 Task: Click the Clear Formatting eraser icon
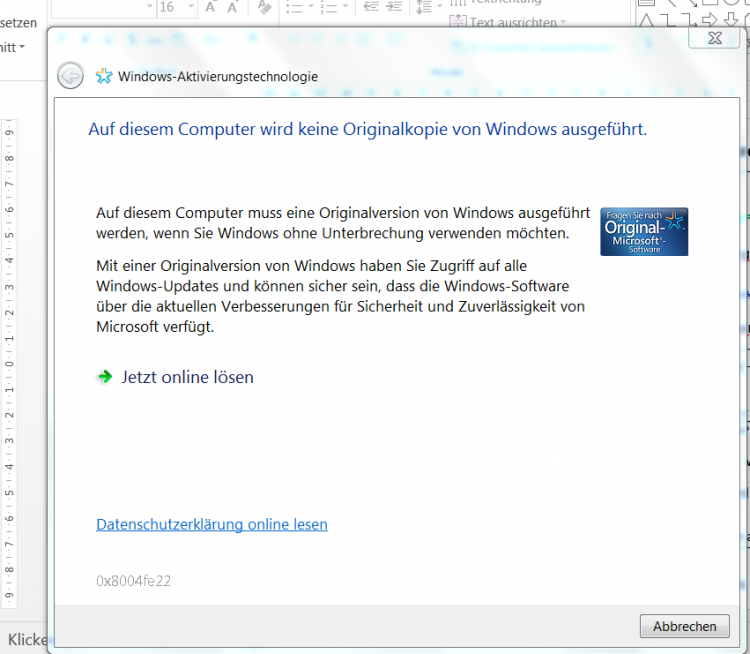point(264,7)
